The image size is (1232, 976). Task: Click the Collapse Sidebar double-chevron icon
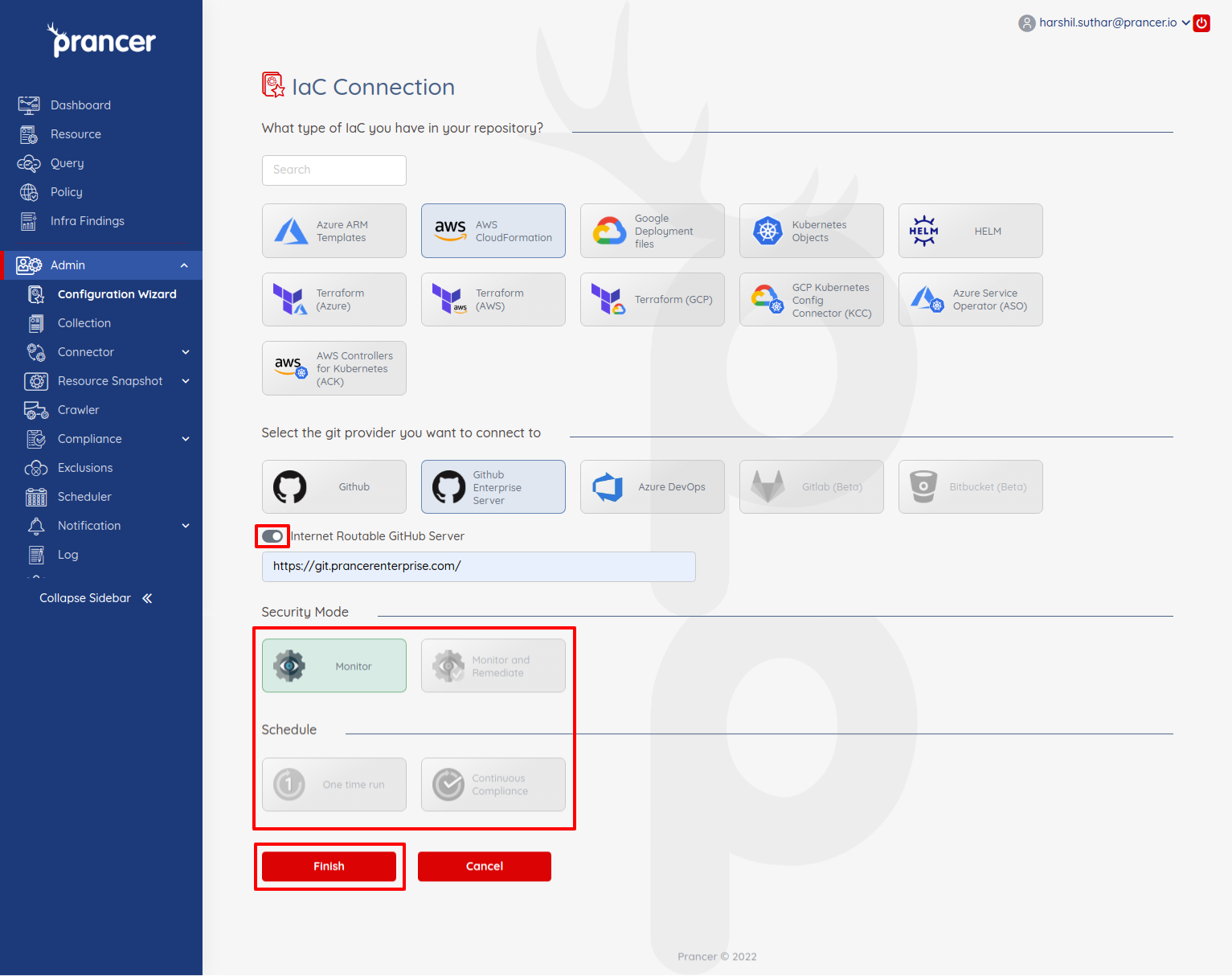(147, 598)
